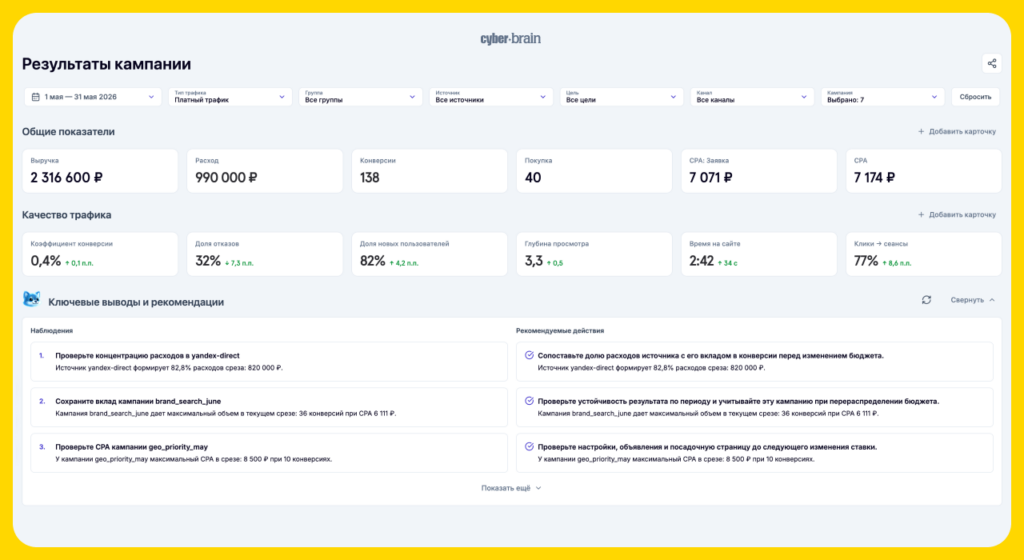Select the Конверсии card showing 138
Screen dimensions: 1024x560
[429, 171]
